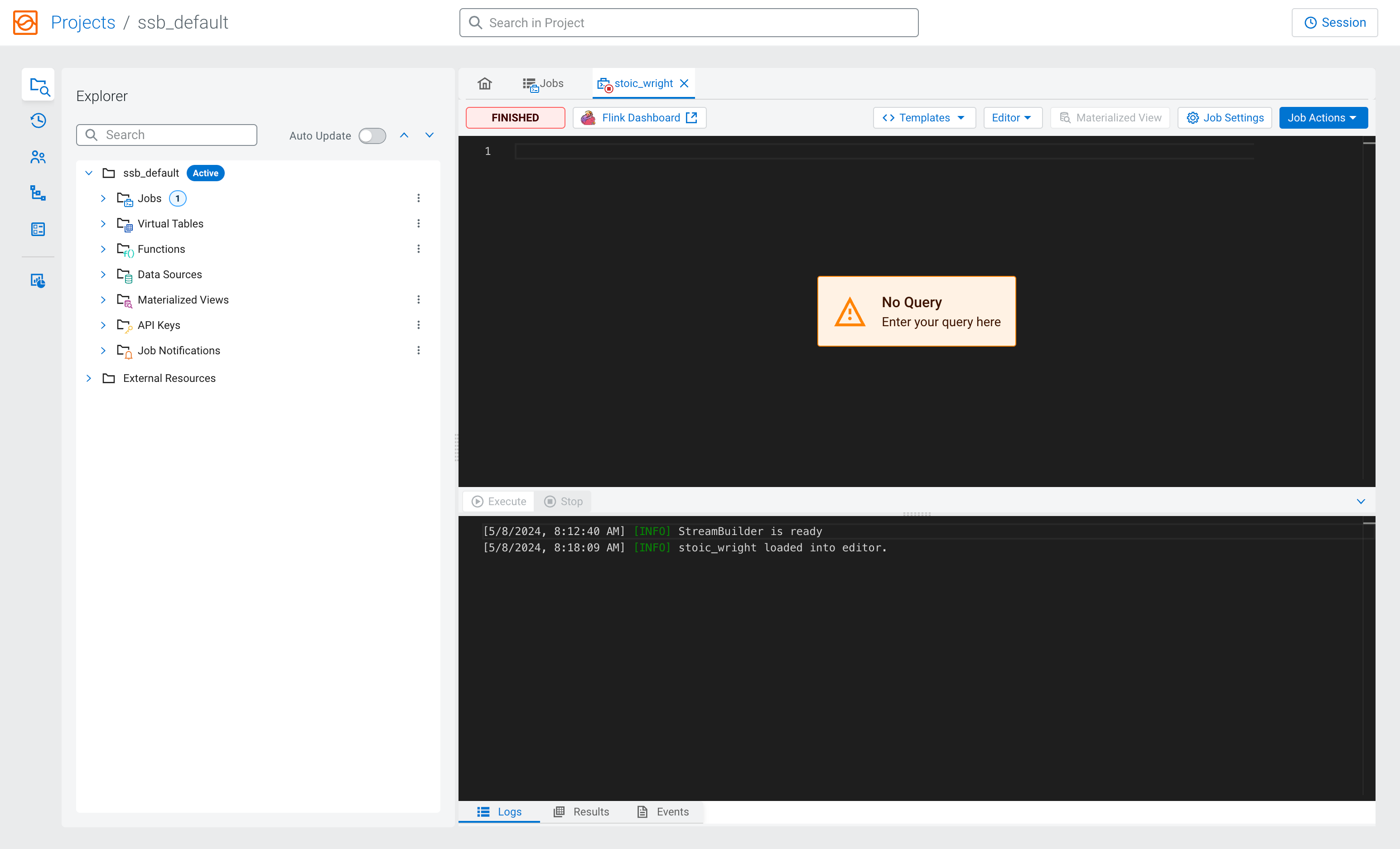Viewport: 1400px width, 849px height.
Task: Open the Templates dropdown
Action: pos(924,118)
